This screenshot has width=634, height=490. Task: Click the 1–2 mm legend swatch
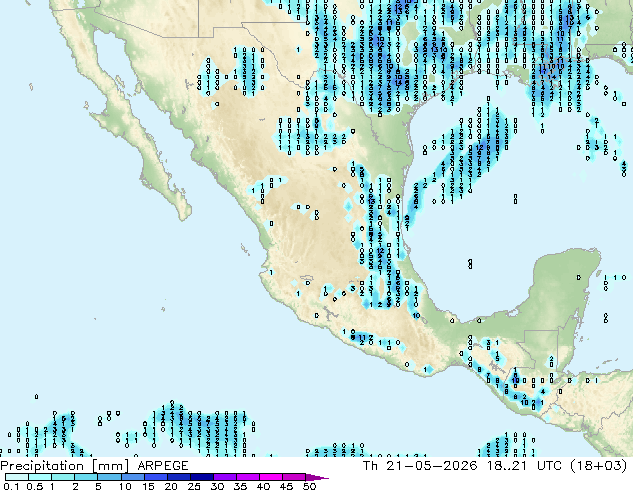63,477
